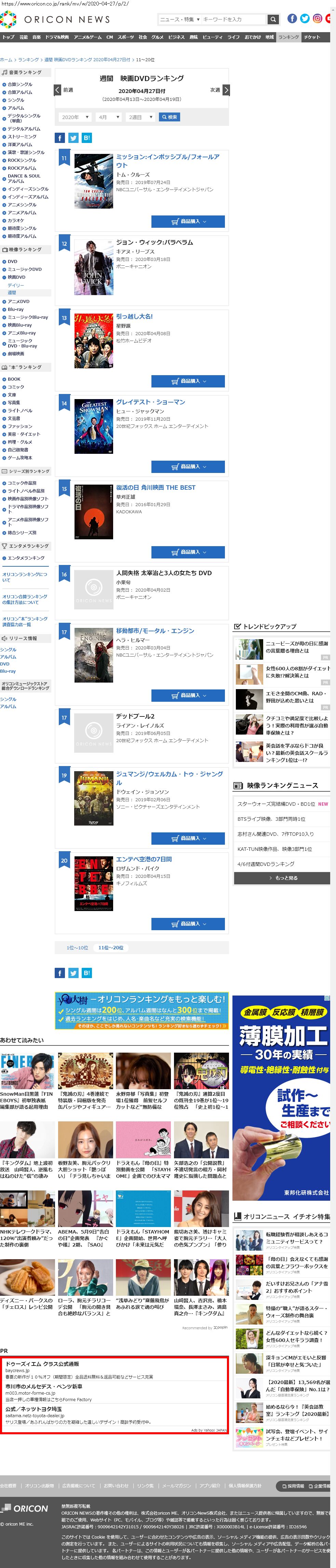Image resolution: width=336 pixels, height=1568 pixels.
Task: Open the スターウォーズ完結編DVD news item
Action: pyautogui.click(x=277, y=803)
